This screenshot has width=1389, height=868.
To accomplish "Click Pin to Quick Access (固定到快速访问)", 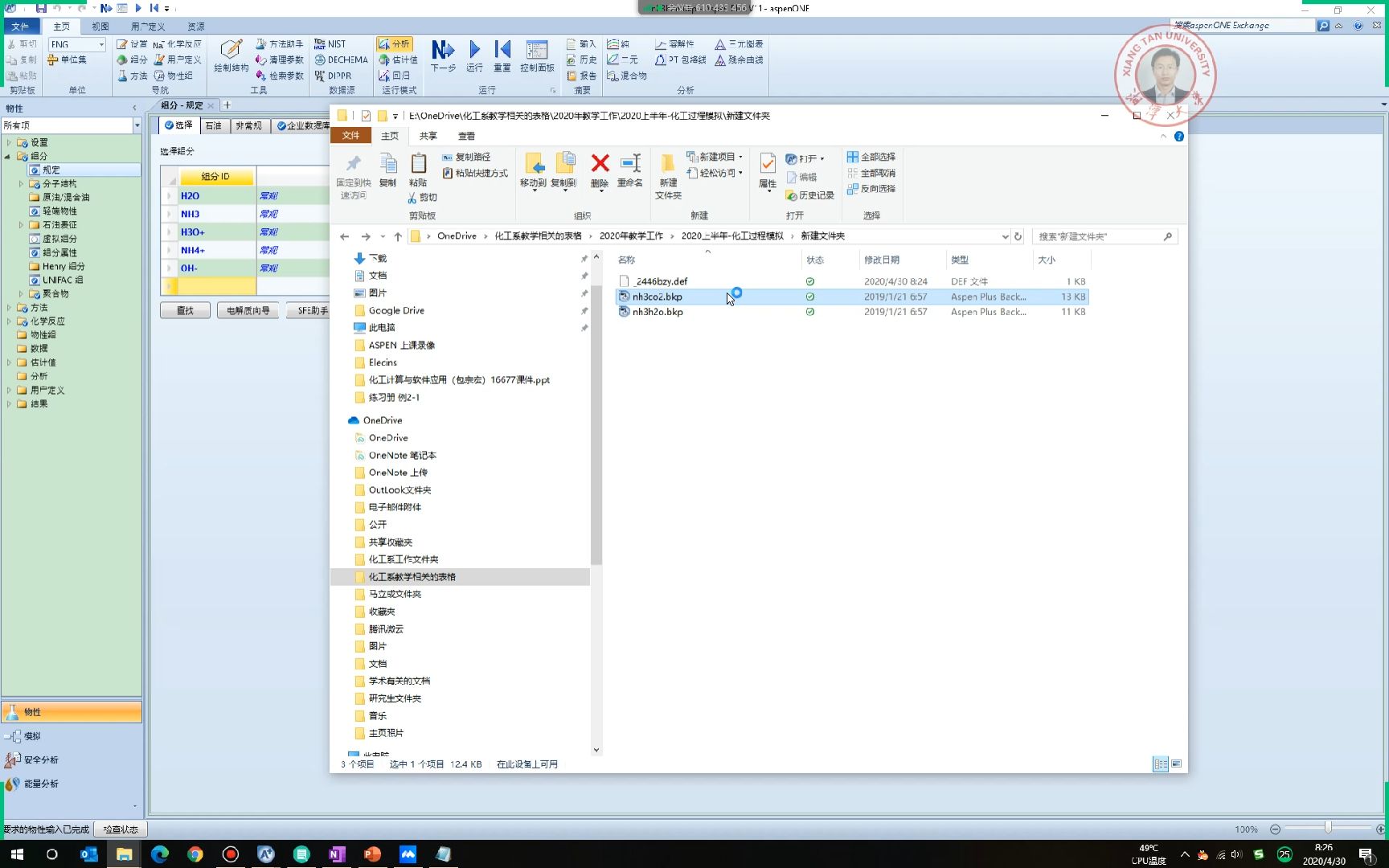I will (353, 176).
